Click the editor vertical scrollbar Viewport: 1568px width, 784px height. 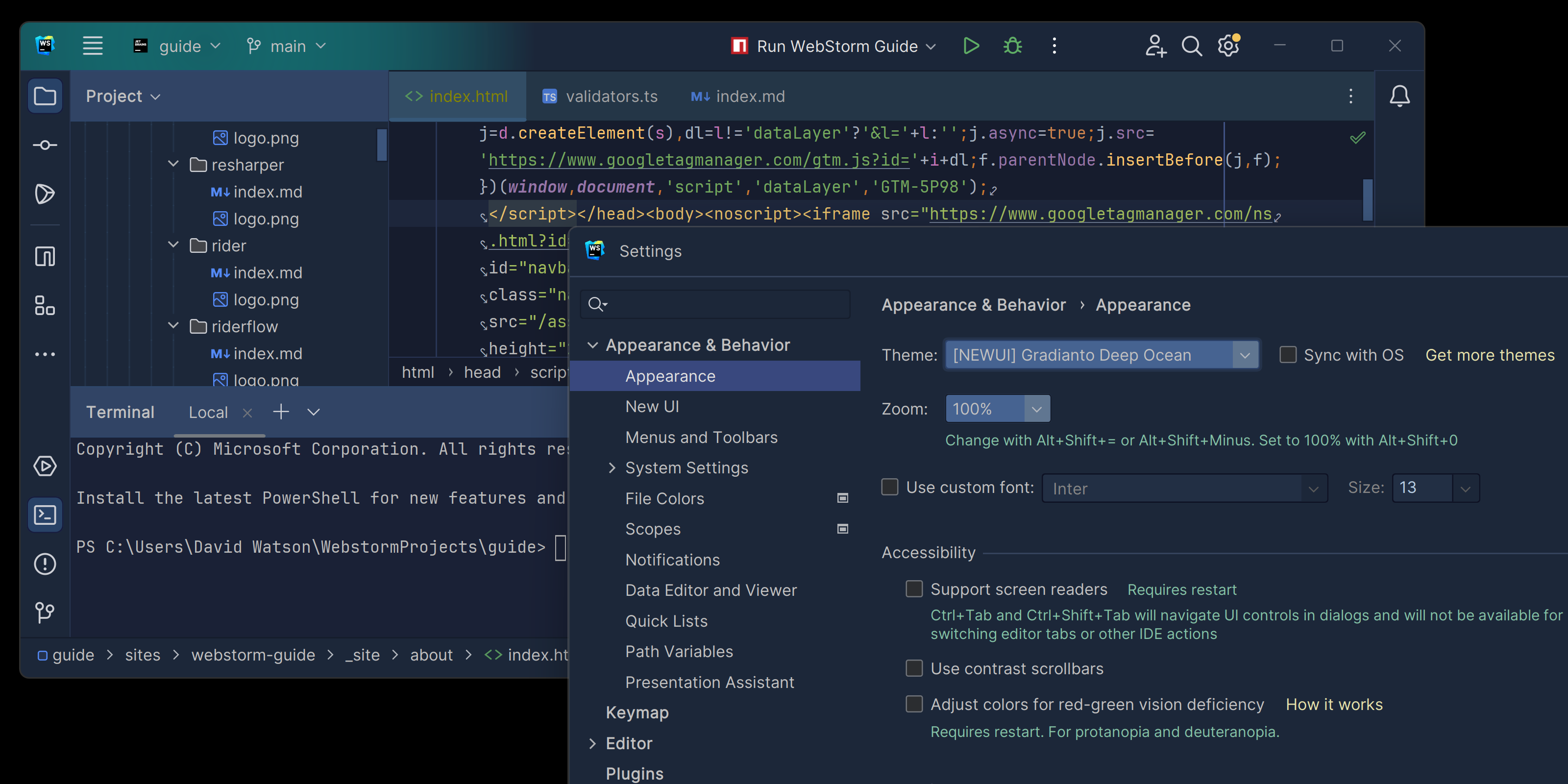[1368, 199]
